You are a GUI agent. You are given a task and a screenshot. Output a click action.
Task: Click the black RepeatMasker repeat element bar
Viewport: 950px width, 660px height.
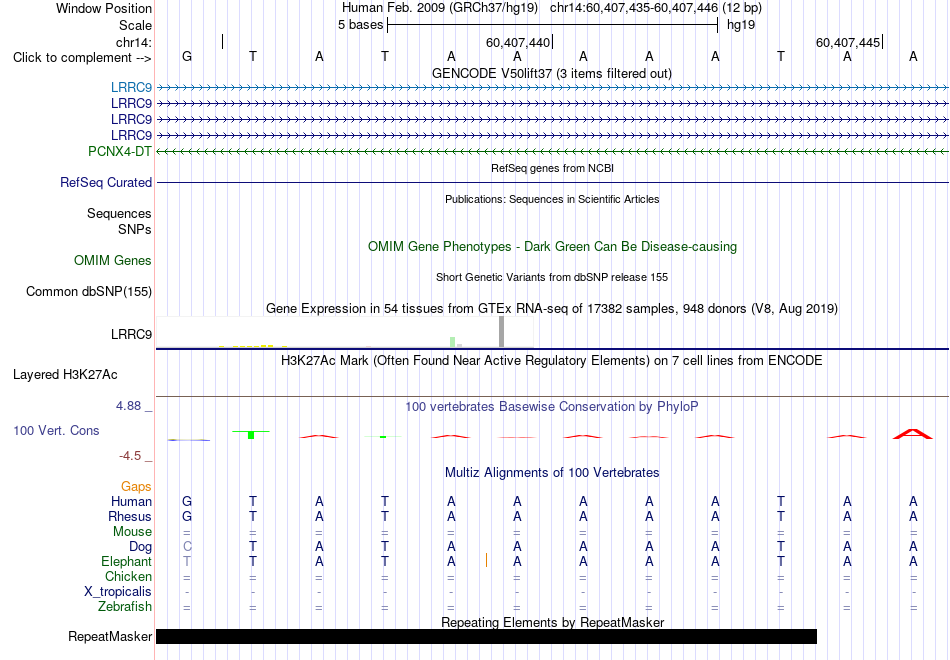pos(487,636)
